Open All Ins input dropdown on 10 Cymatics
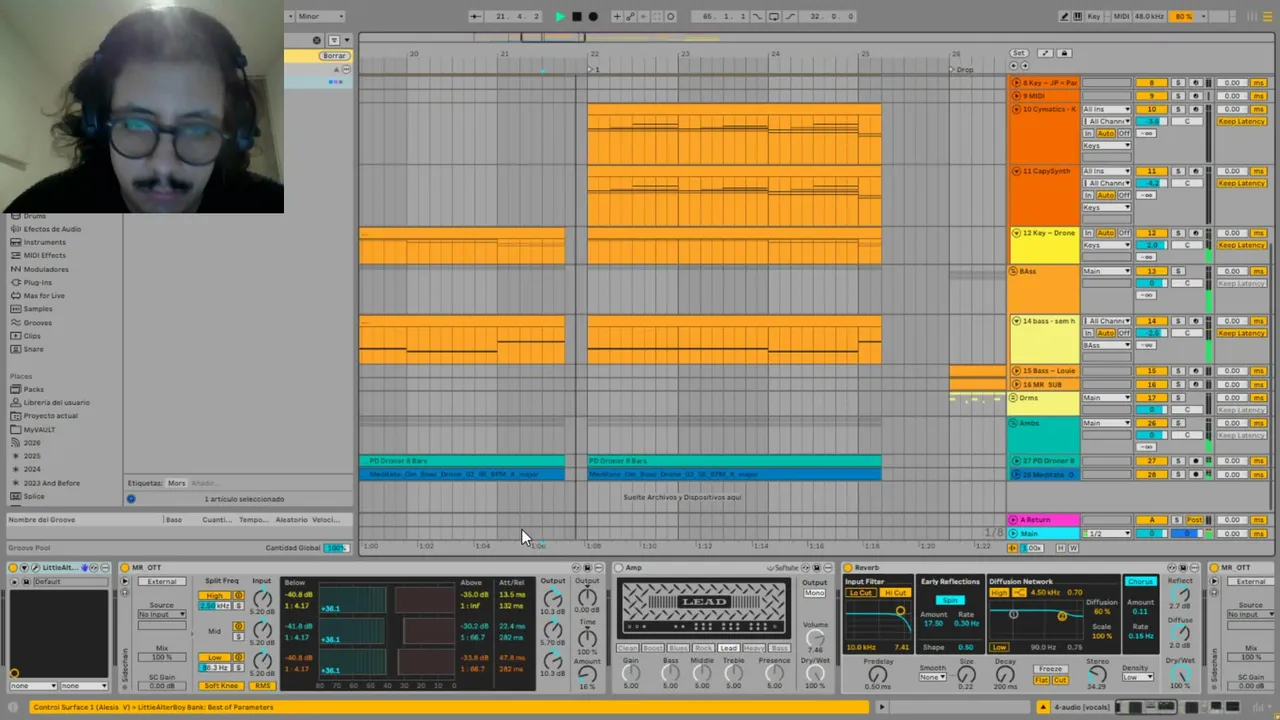Screen dimensions: 1280x720 coord(1106,109)
